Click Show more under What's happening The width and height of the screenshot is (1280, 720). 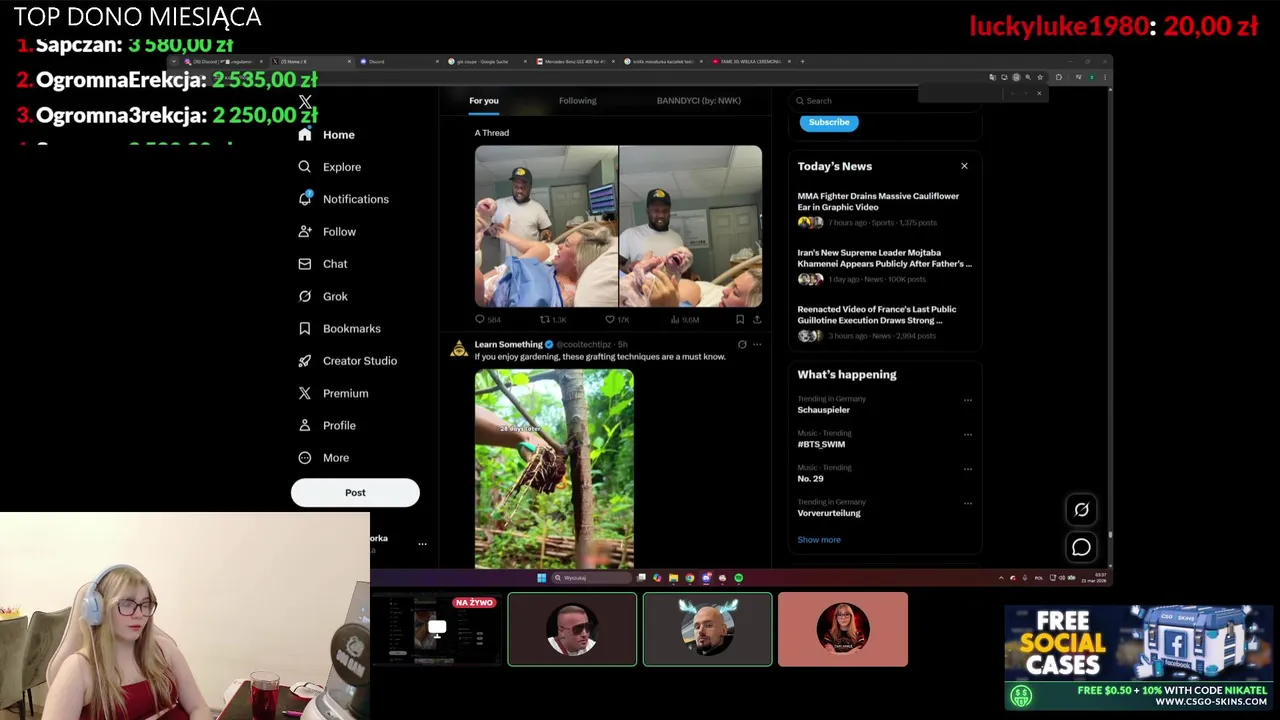point(819,540)
